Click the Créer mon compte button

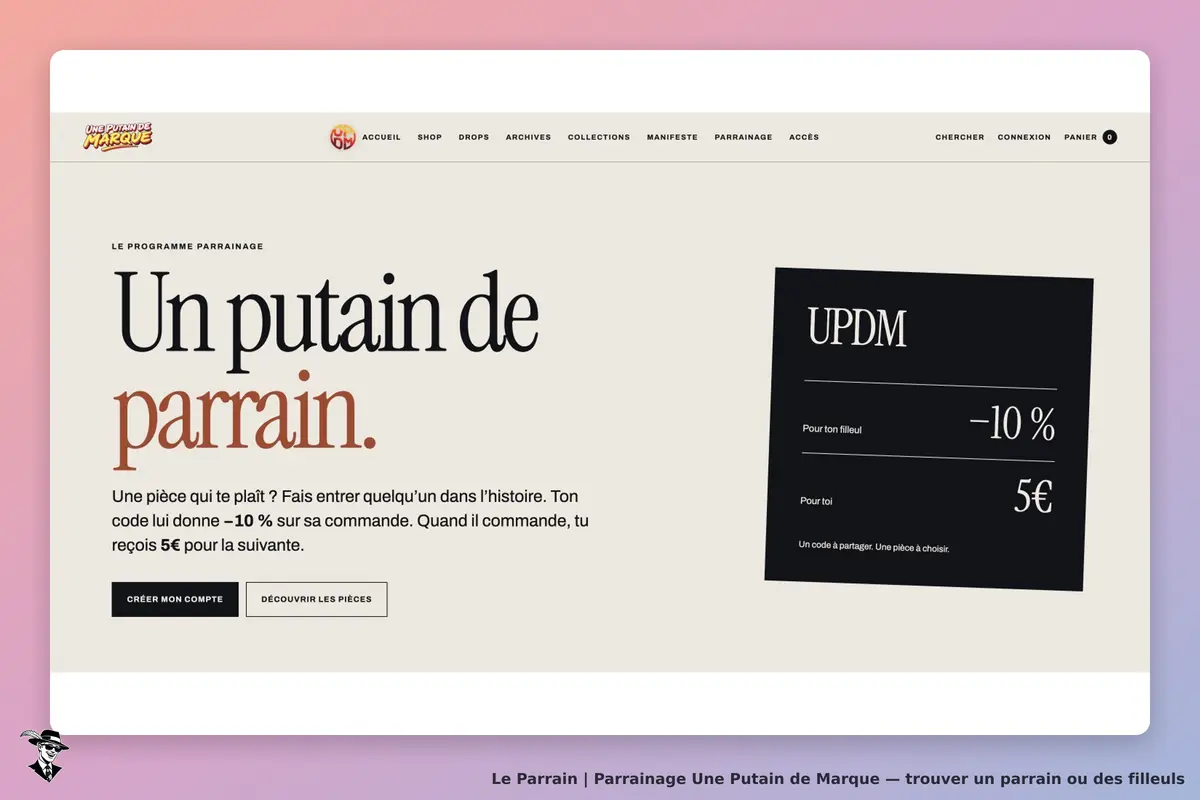click(175, 599)
